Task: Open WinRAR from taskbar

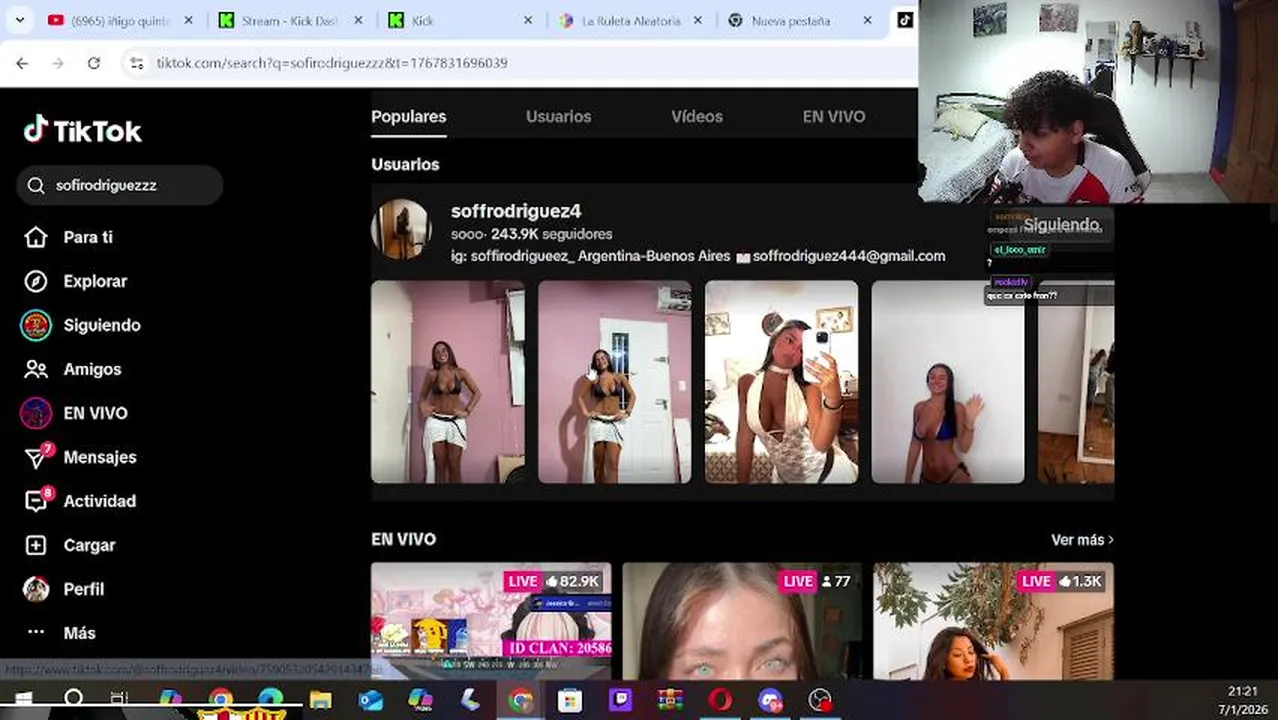Action: coord(670,700)
